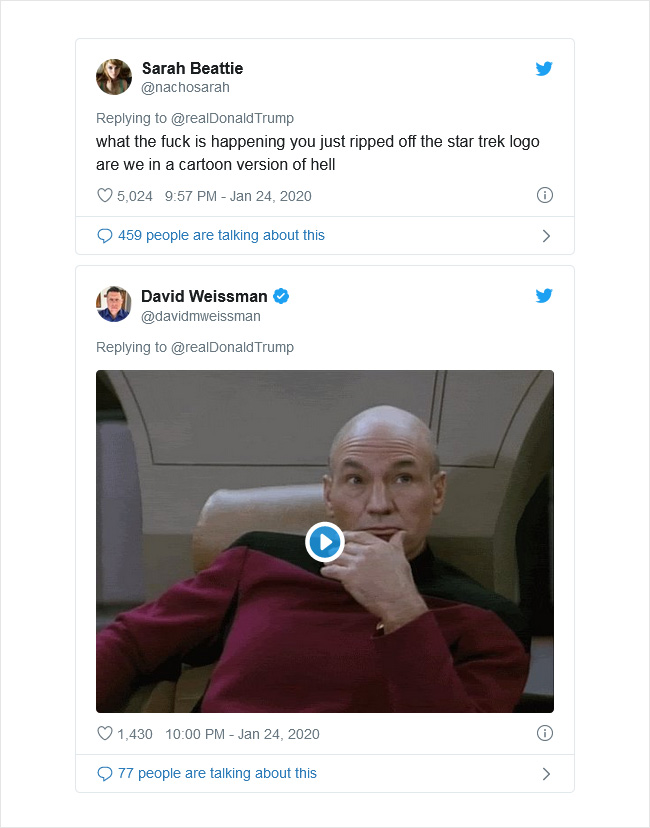Screen dimensions: 650x828
Task: Click the Twitter bird icon on David Weissman's tweet
Action: [x=544, y=295]
